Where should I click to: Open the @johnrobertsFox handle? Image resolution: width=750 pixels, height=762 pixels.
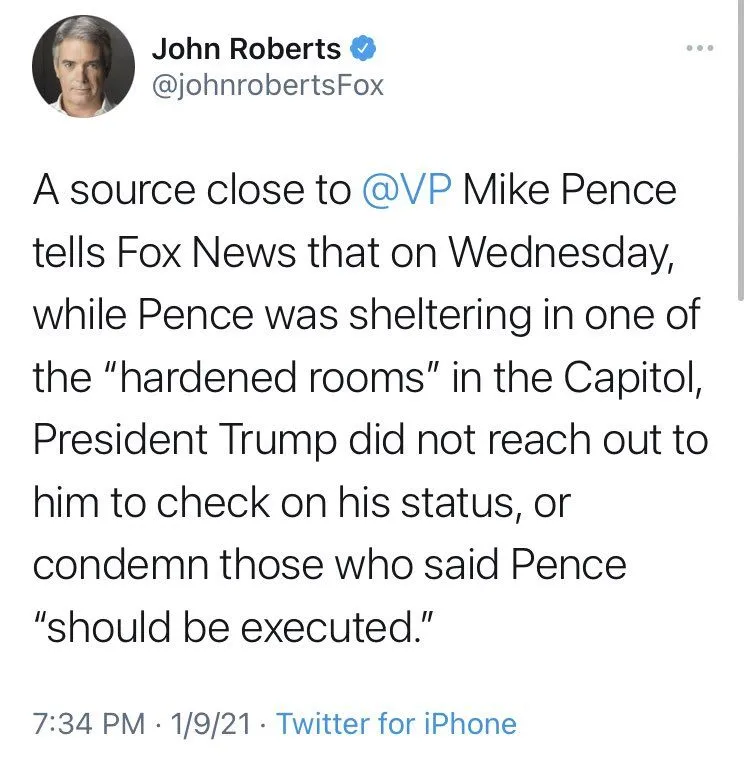(267, 84)
